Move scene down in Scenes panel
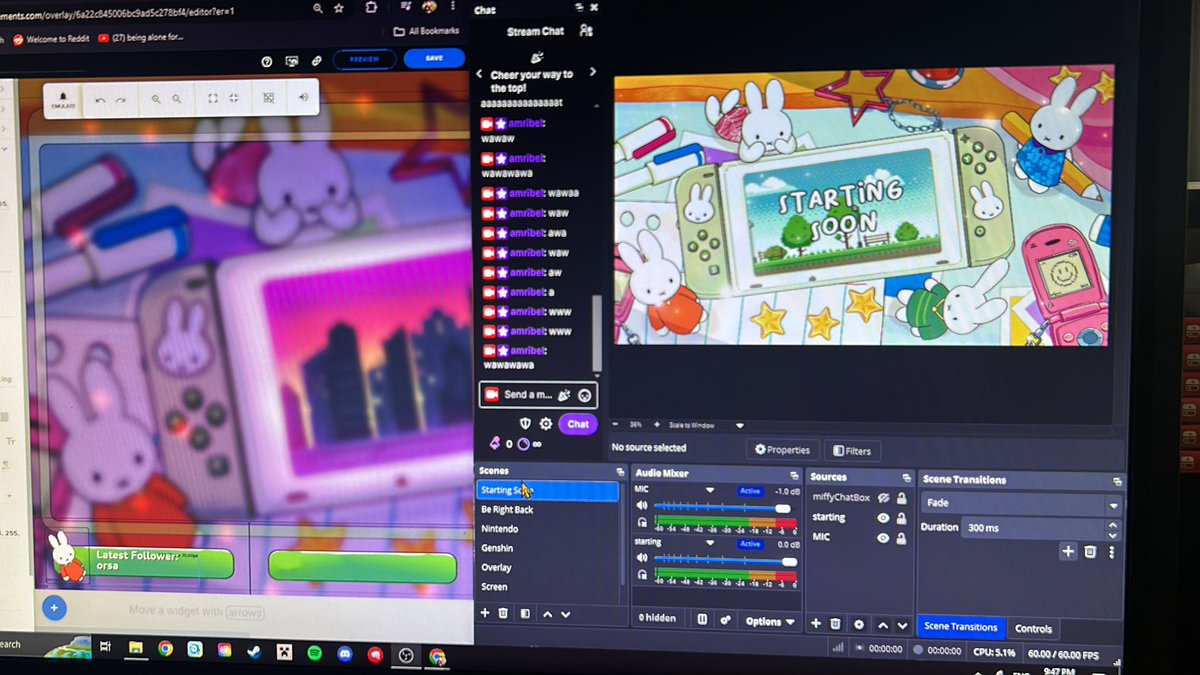The width and height of the screenshot is (1200, 675). coord(565,614)
